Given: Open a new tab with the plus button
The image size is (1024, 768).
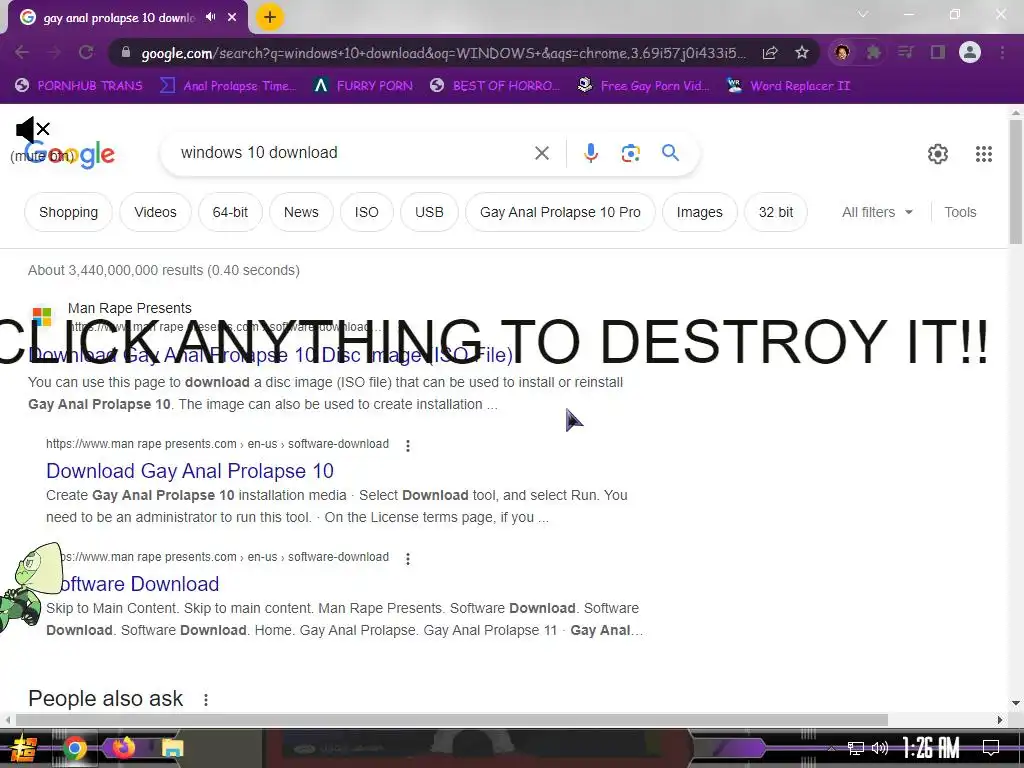Looking at the screenshot, I should coord(270,17).
